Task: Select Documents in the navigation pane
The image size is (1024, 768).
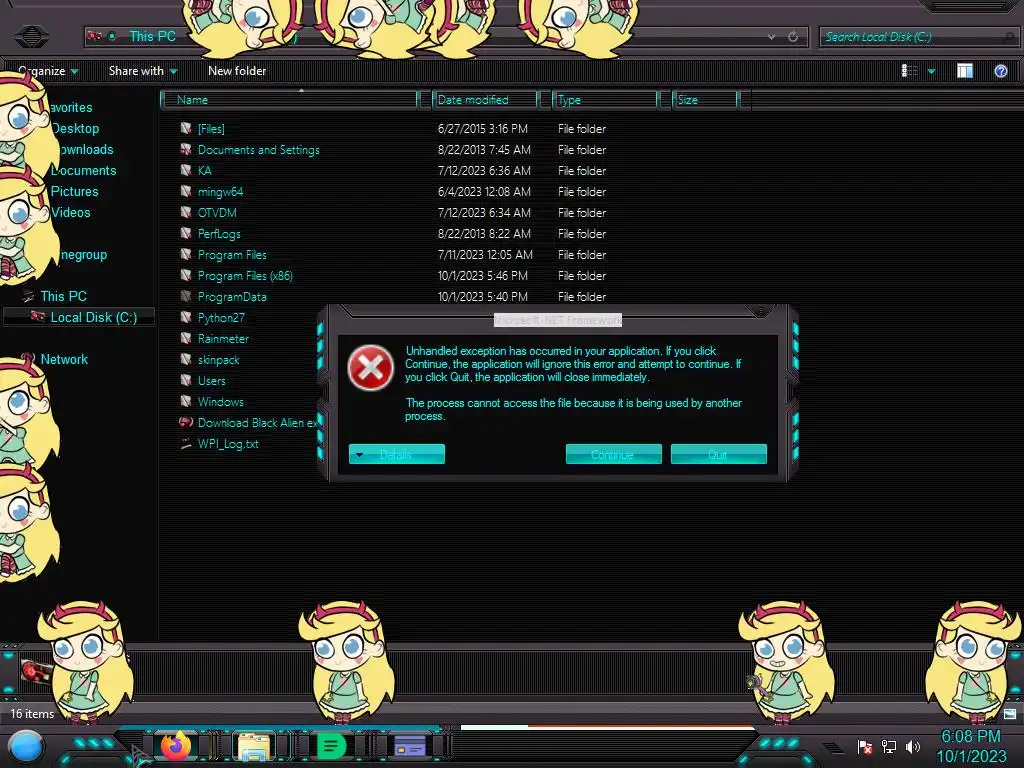Action: [84, 170]
